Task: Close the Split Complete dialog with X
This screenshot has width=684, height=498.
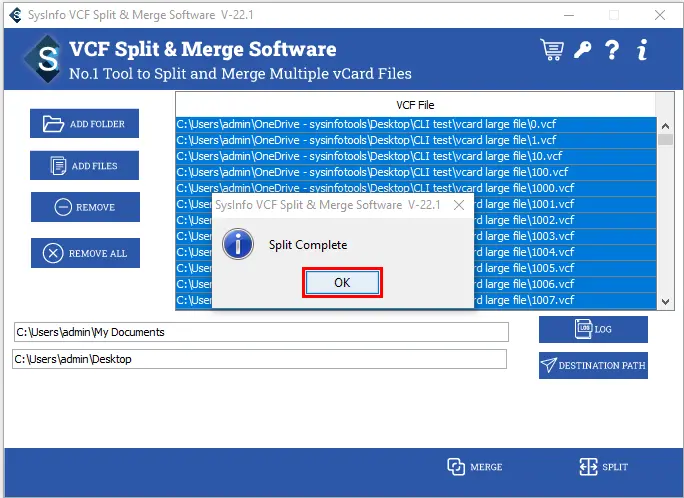Action: (458, 205)
